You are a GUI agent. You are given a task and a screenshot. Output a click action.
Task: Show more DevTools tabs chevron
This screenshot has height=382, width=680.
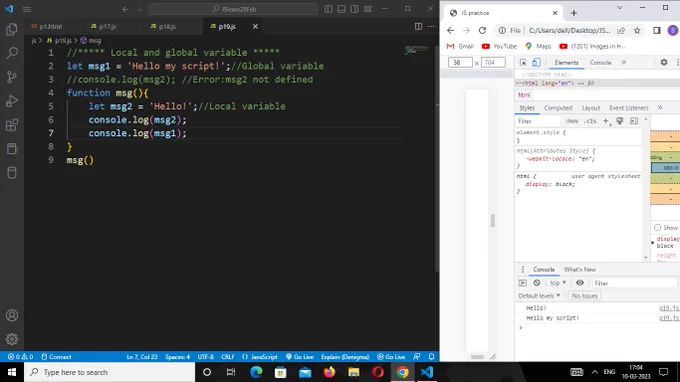pyautogui.click(x=624, y=62)
